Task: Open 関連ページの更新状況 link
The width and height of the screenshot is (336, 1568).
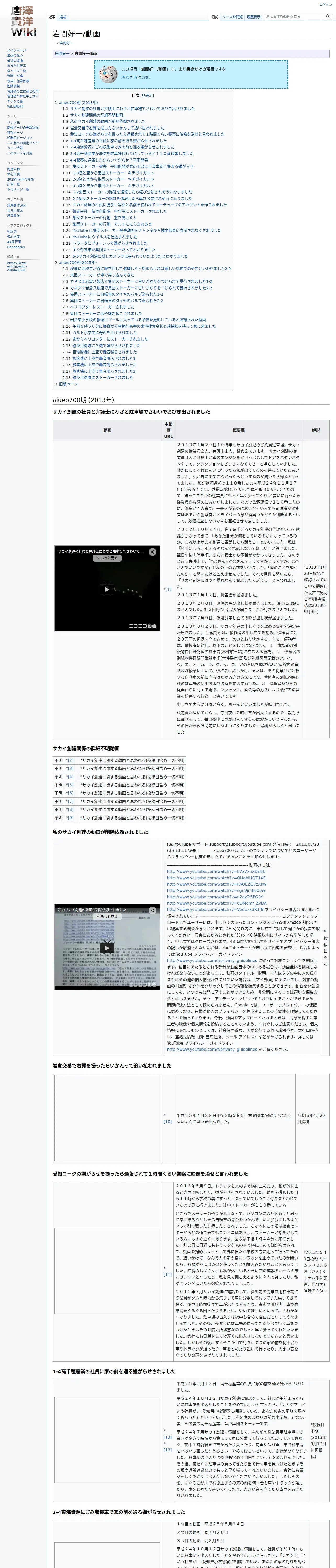Action: pyautogui.click(x=23, y=128)
